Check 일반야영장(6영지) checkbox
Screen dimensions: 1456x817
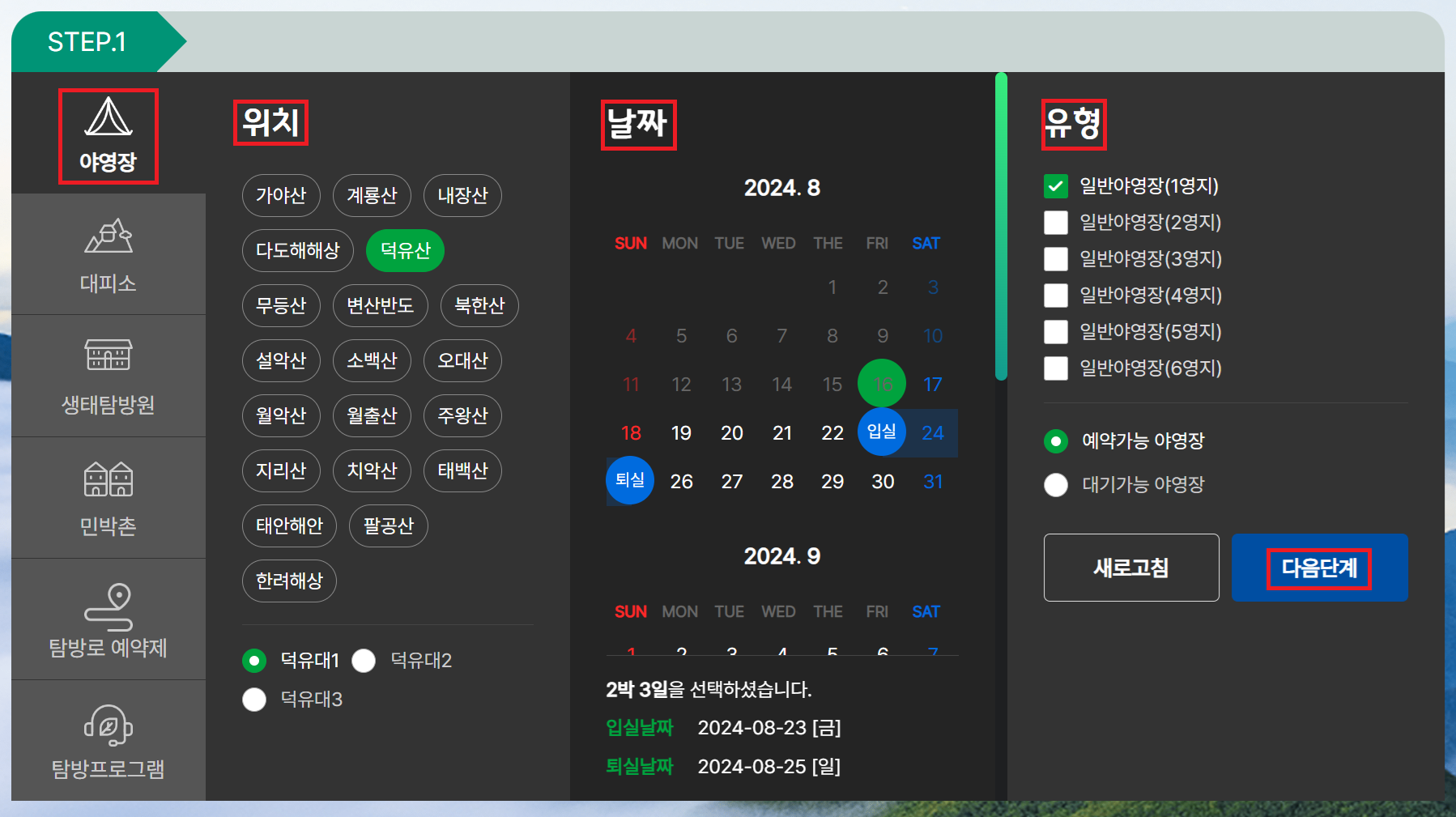(1056, 368)
